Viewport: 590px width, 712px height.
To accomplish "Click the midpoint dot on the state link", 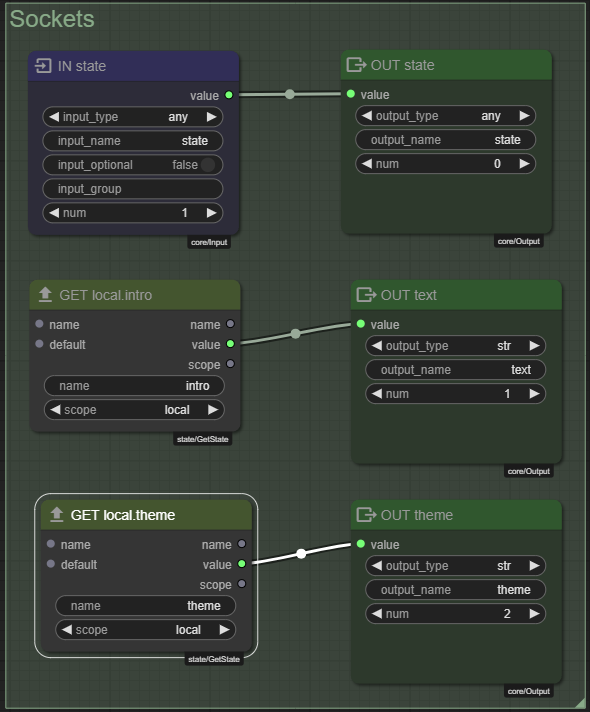I will (x=290, y=94).
